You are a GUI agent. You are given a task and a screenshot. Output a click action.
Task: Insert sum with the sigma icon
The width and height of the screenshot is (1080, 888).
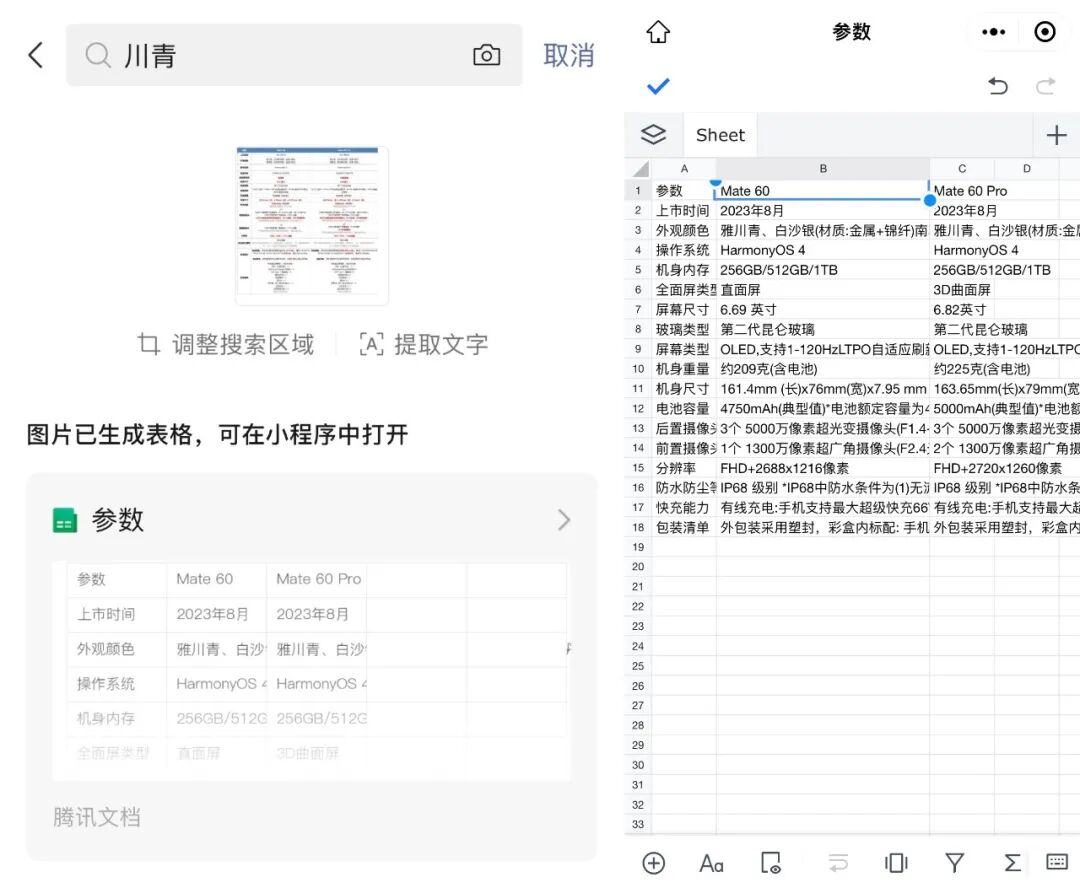pyautogui.click(x=1012, y=863)
